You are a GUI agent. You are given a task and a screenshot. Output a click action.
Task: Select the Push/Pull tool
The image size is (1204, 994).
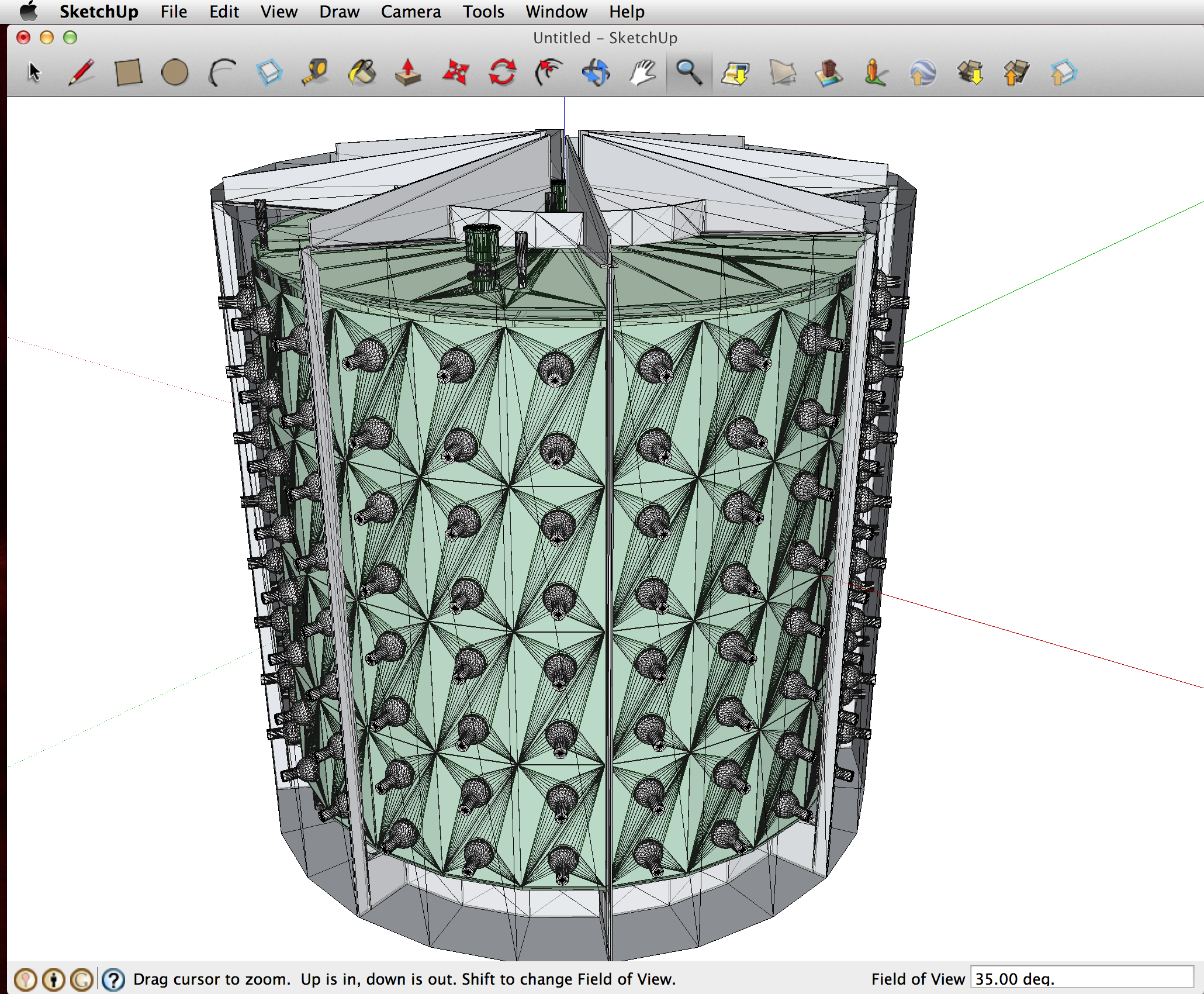click(409, 73)
